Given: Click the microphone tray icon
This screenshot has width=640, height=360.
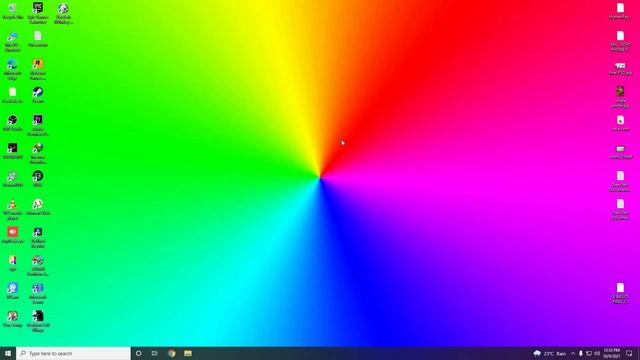Looking at the screenshot, I should point(581,353).
